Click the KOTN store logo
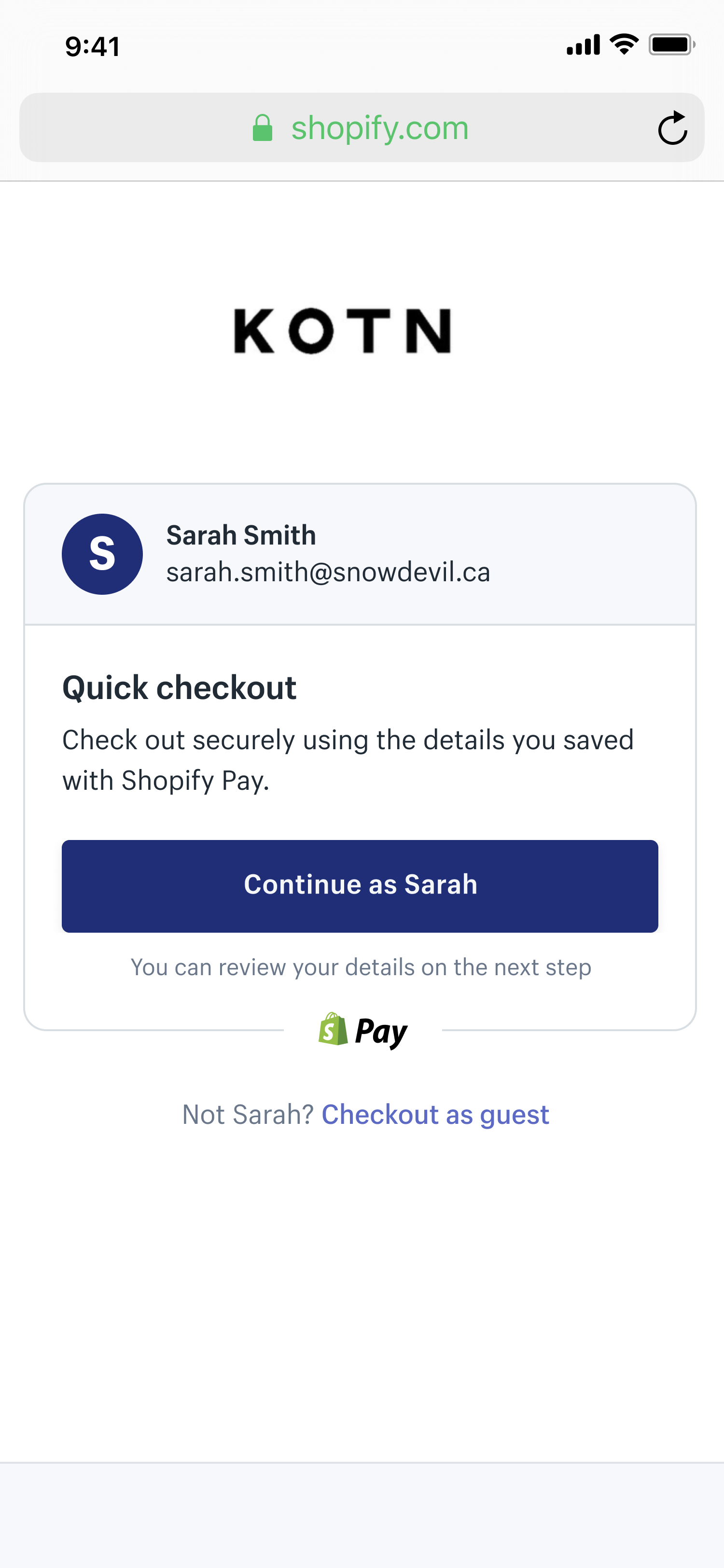The height and width of the screenshot is (1568, 724). (x=343, y=331)
